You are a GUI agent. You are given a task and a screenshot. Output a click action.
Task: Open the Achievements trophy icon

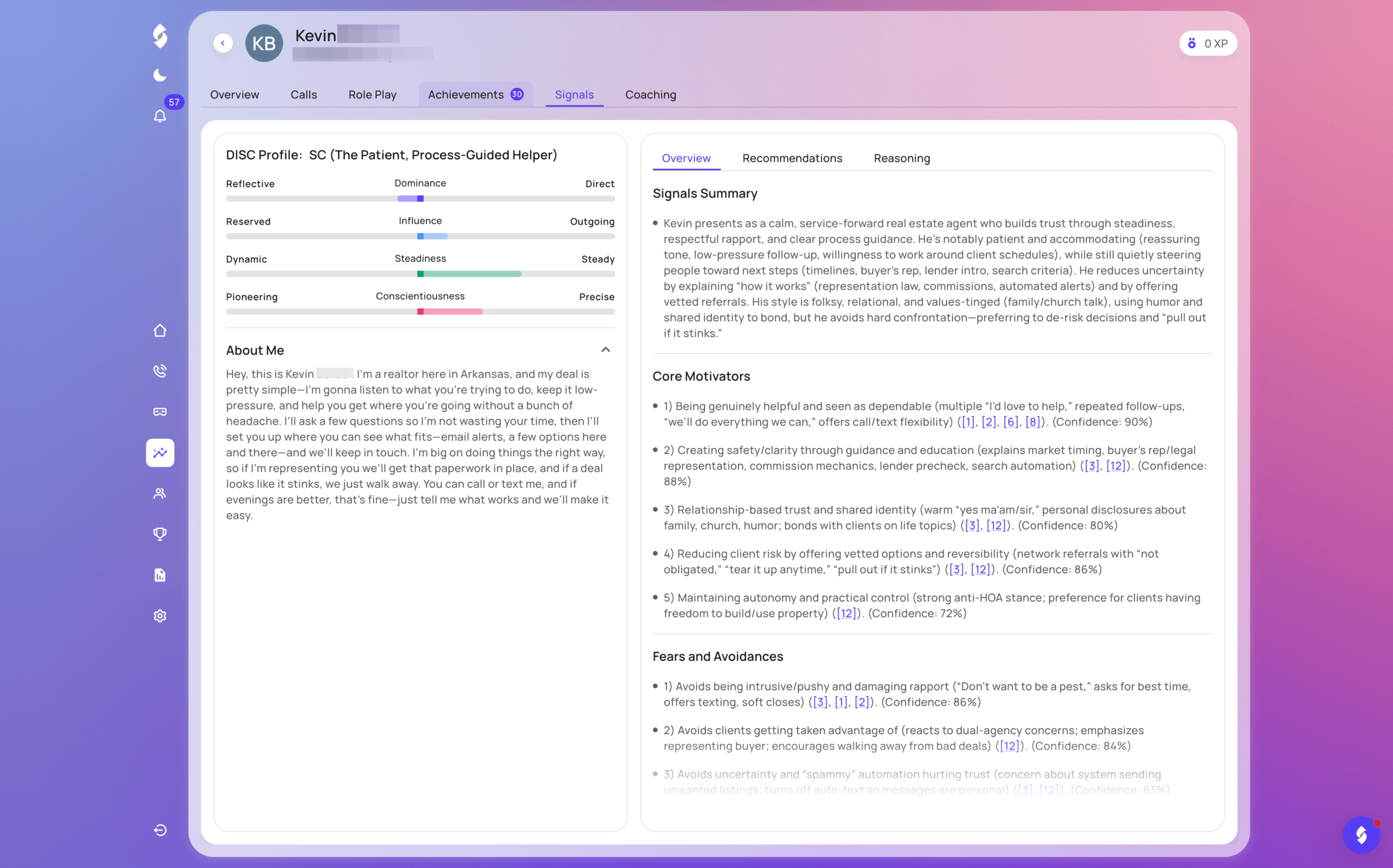tap(159, 534)
